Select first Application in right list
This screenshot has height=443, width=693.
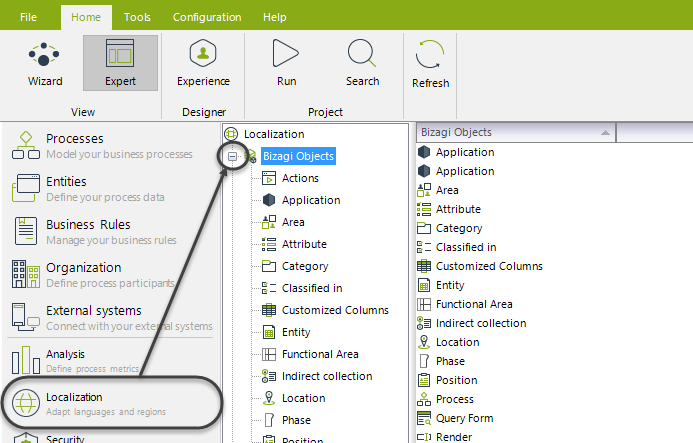click(x=465, y=152)
